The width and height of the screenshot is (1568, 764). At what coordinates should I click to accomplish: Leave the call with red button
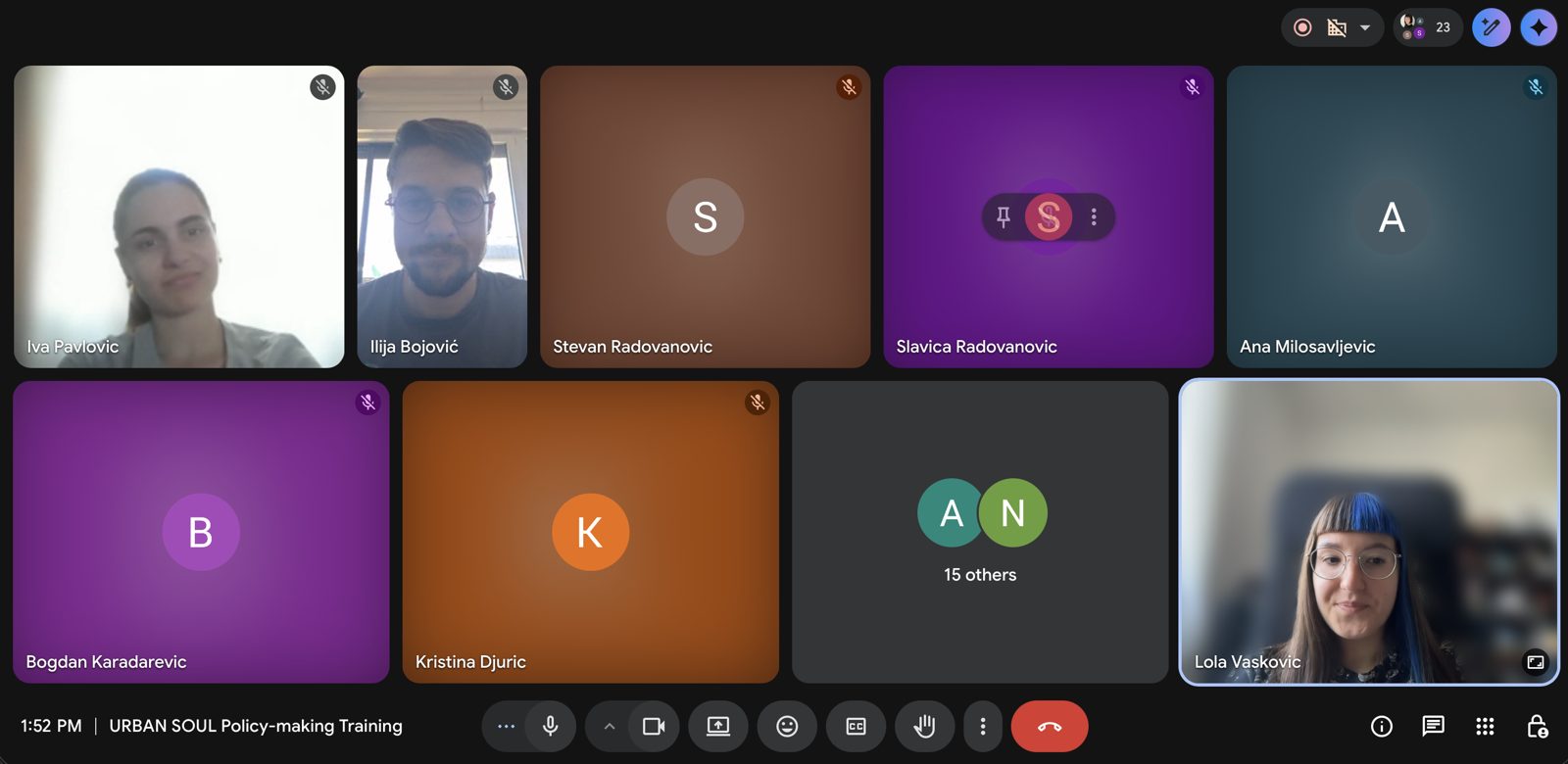coord(1050,726)
